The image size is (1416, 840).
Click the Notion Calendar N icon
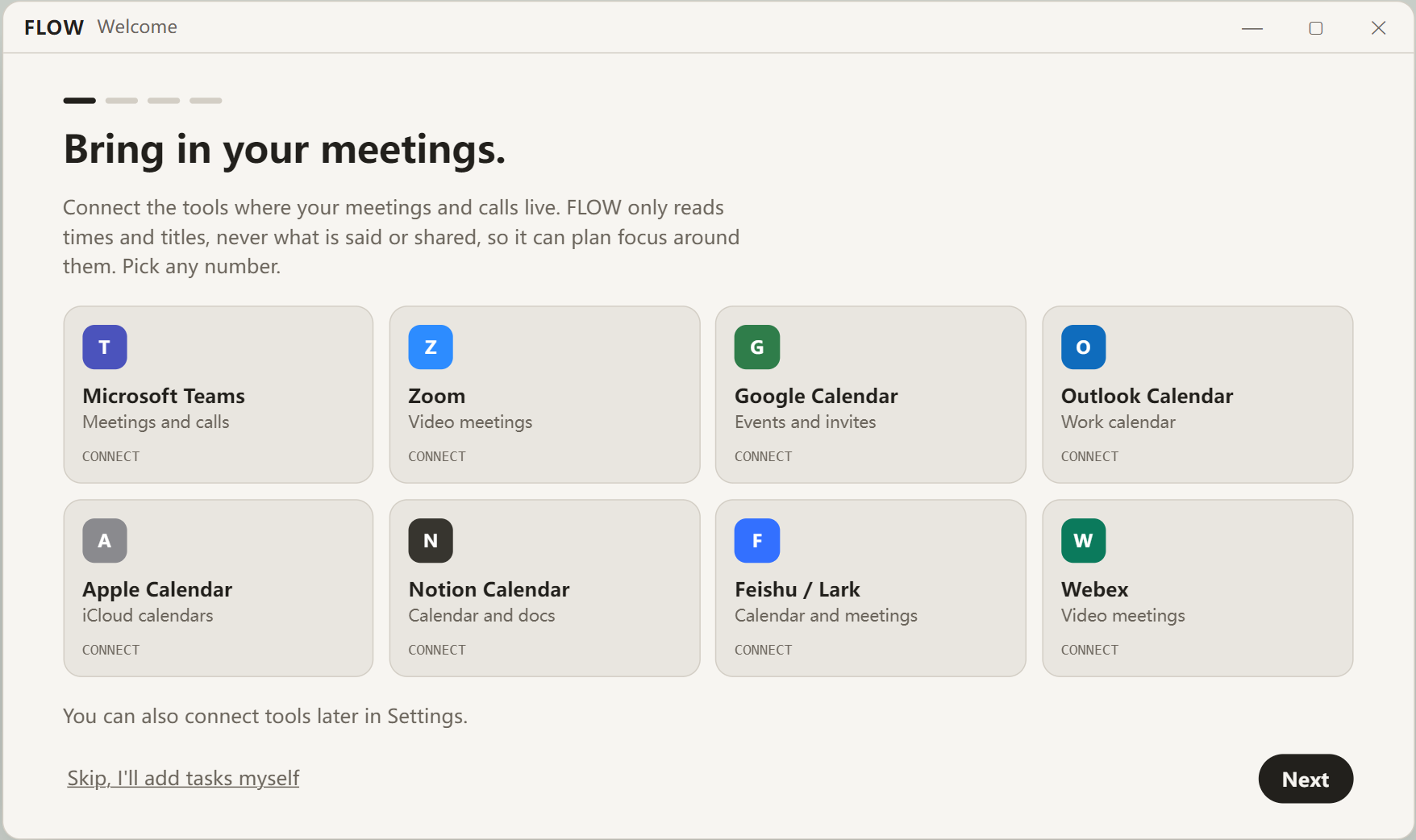431,540
